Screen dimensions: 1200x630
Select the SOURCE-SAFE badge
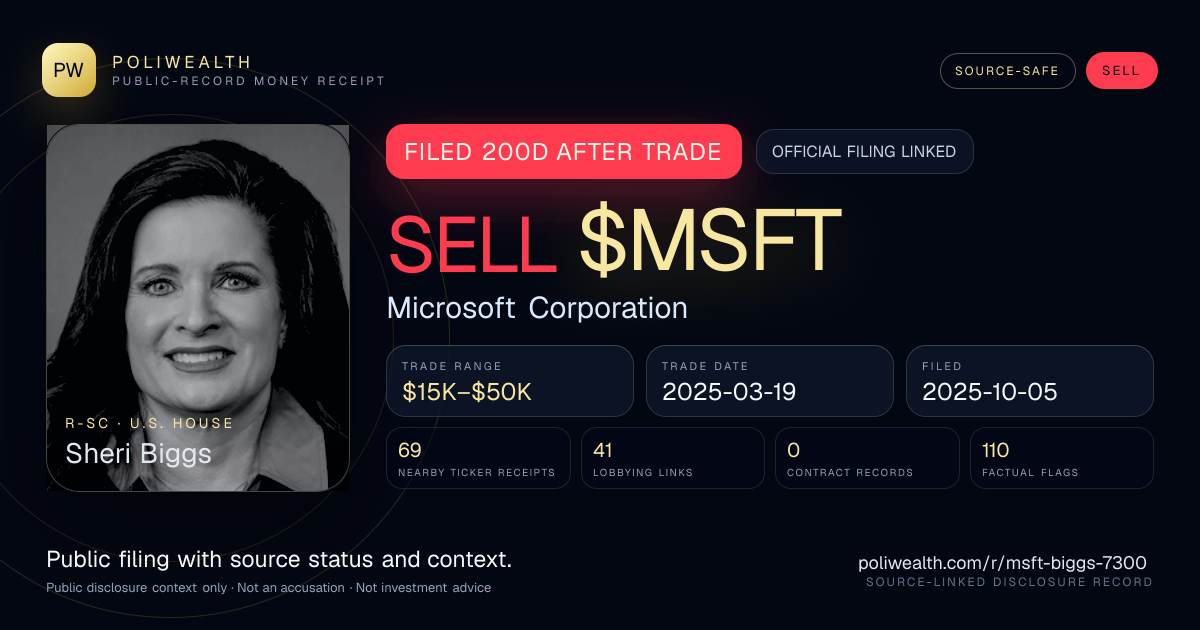click(x=1007, y=71)
